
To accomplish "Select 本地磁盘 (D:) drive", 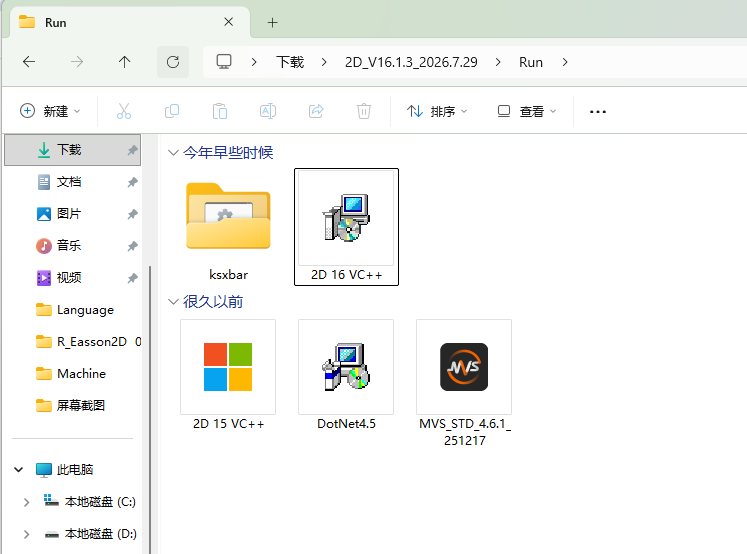I will click(91, 534).
